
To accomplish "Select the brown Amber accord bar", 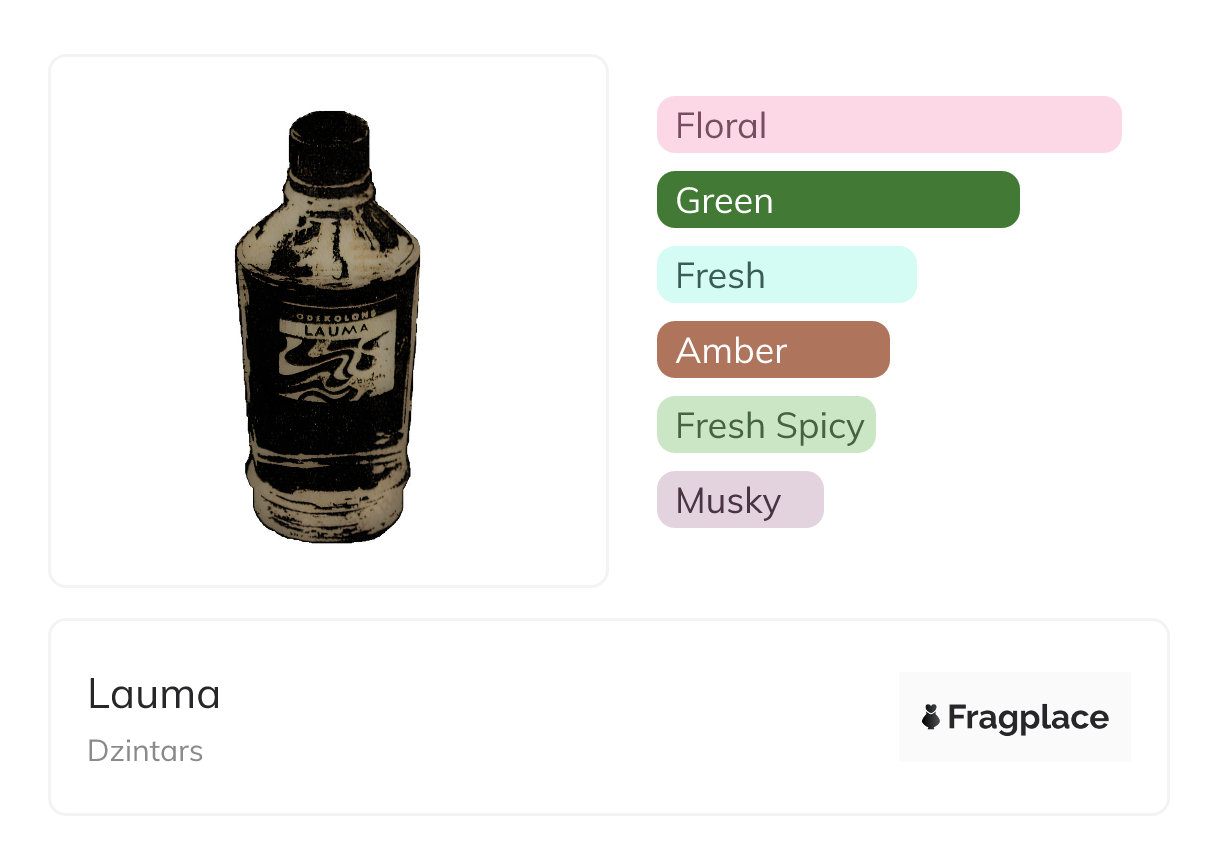I will tap(772, 350).
